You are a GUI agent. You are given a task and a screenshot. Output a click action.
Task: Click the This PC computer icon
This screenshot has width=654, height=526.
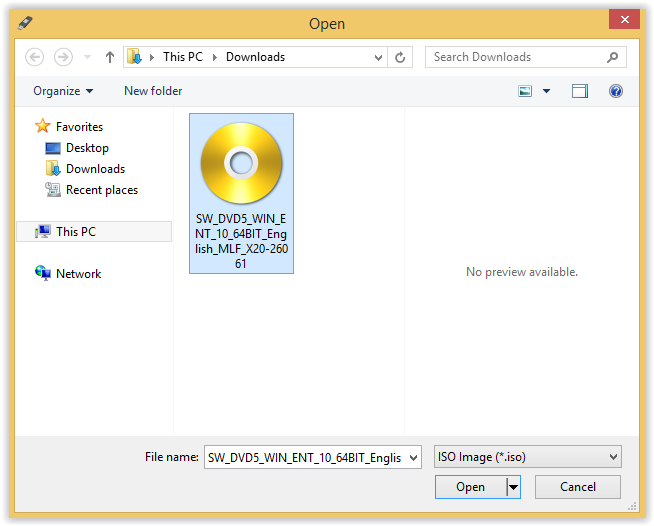pyautogui.click(x=43, y=232)
